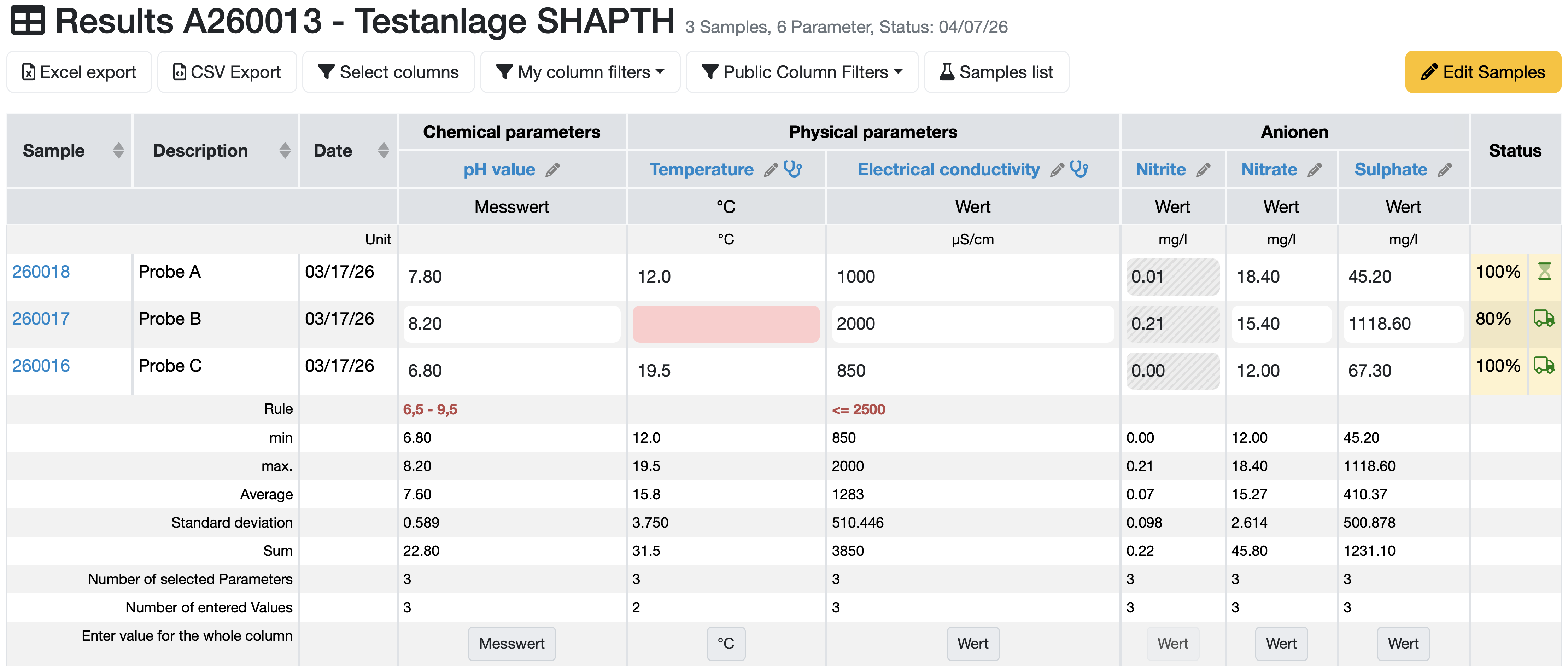Image resolution: width=1568 pixels, height=669 pixels.
Task: Open the Samples list
Action: click(996, 72)
